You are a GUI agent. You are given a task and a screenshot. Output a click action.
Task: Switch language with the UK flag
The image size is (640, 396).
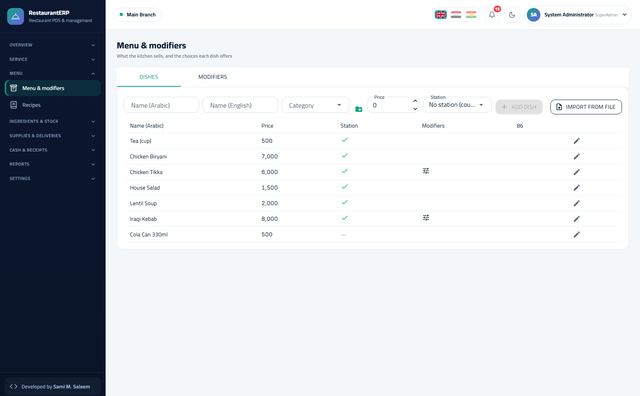pyautogui.click(x=440, y=15)
